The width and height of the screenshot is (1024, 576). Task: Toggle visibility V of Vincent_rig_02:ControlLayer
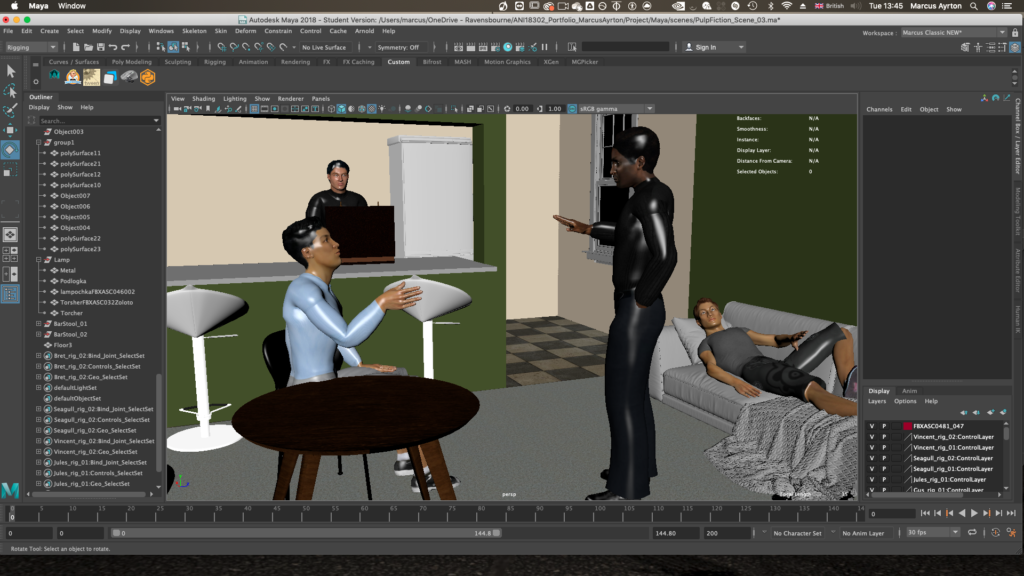click(871, 437)
